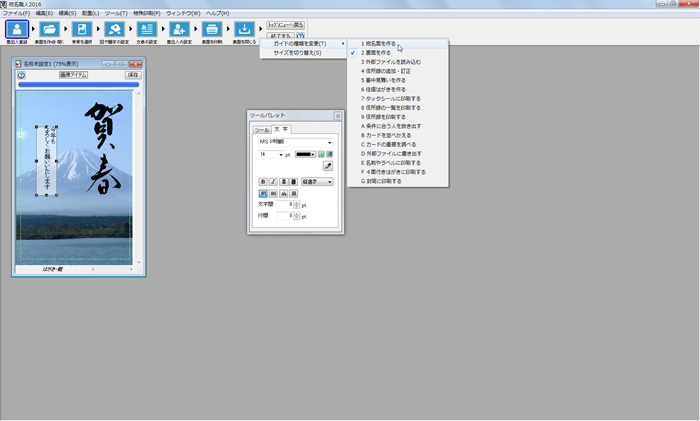The height and width of the screenshot is (421, 700).
Task: Click the 裏面を閉じる close-back icon
Action: (243, 30)
